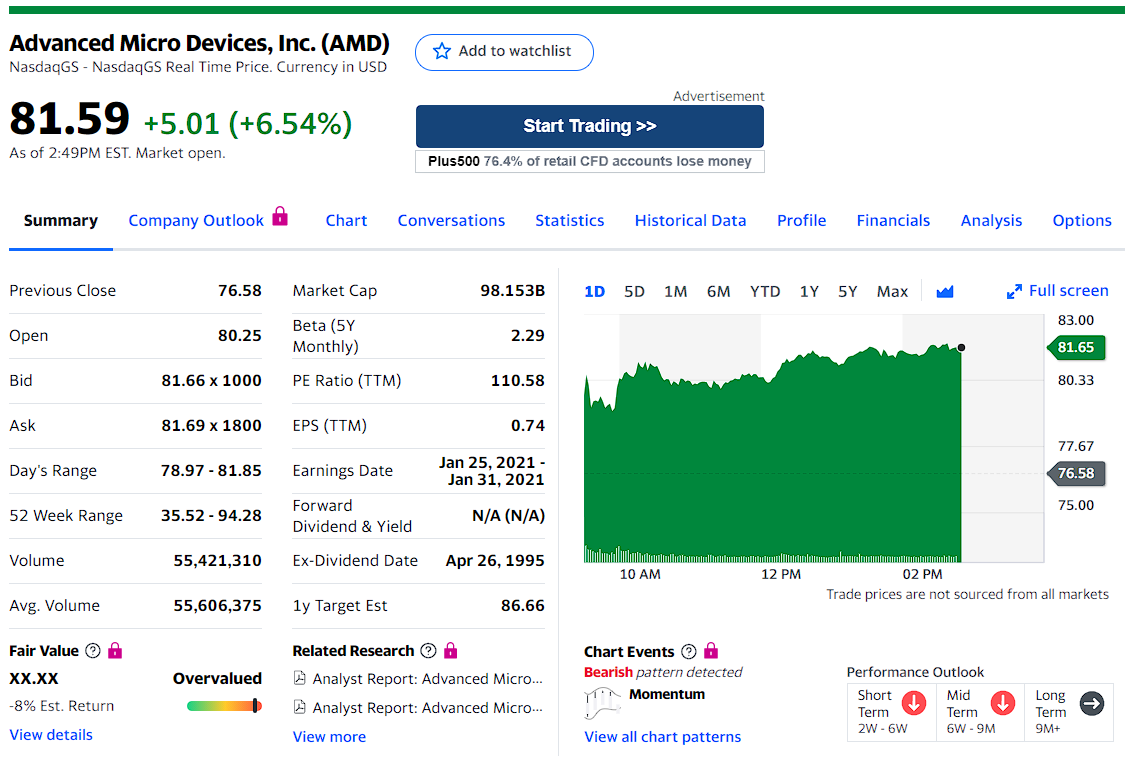Select the 1D chart range

(x=595, y=291)
